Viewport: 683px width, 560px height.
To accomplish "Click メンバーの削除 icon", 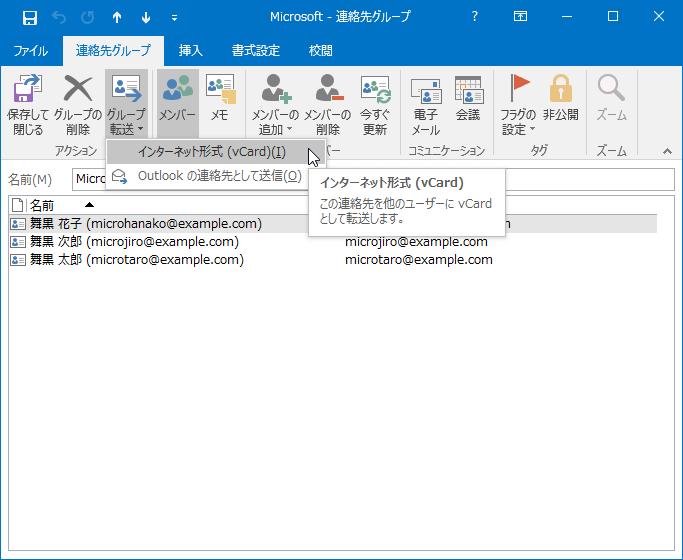I will tap(328, 88).
